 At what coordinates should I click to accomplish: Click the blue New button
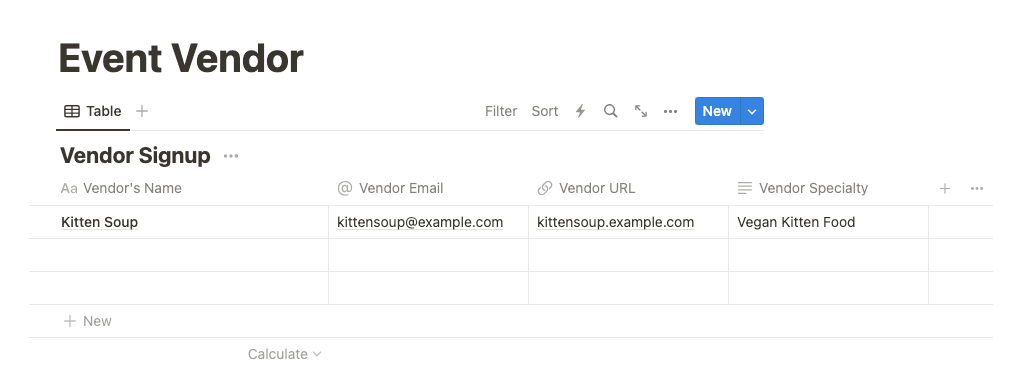tap(717, 111)
